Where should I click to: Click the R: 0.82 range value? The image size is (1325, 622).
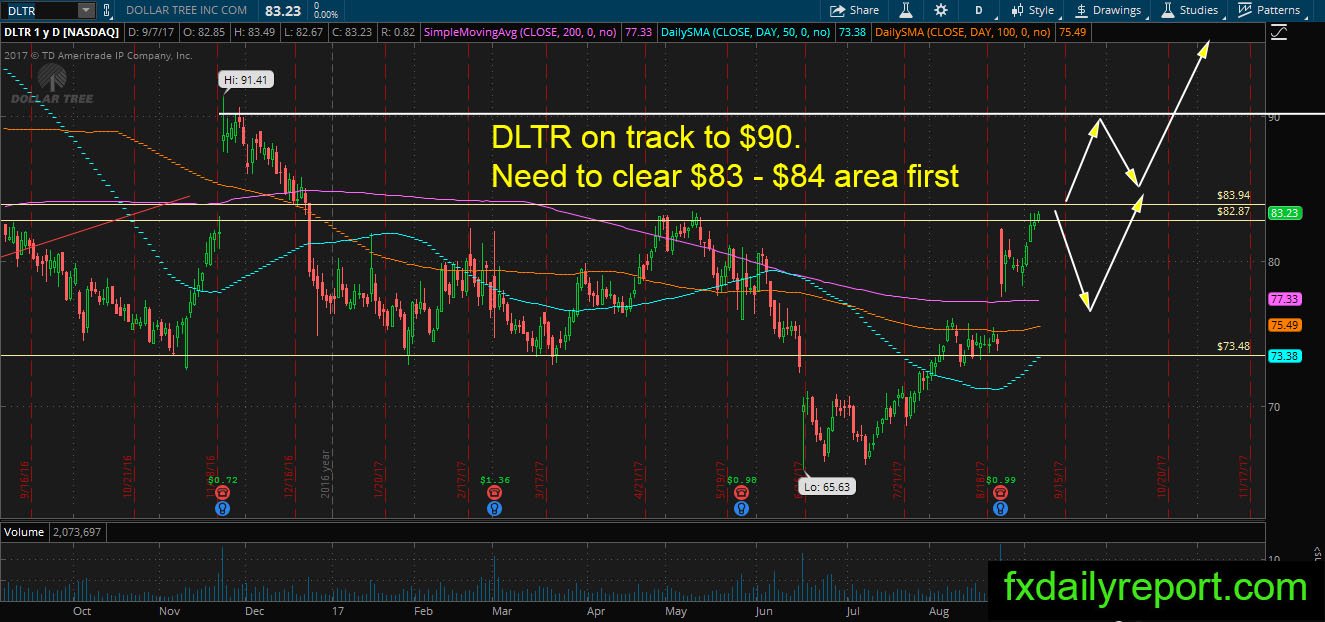point(398,32)
